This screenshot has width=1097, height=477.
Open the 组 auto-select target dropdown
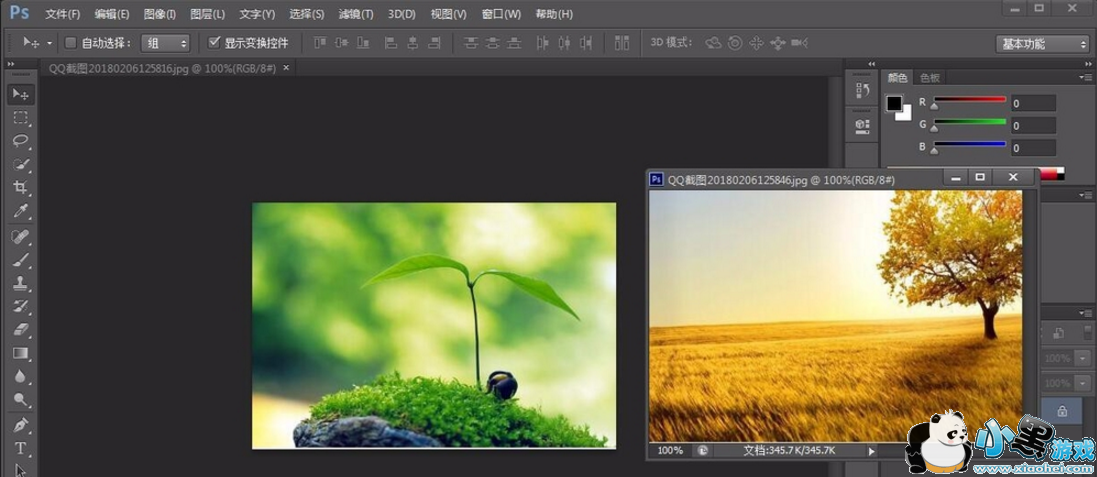pyautogui.click(x=165, y=43)
